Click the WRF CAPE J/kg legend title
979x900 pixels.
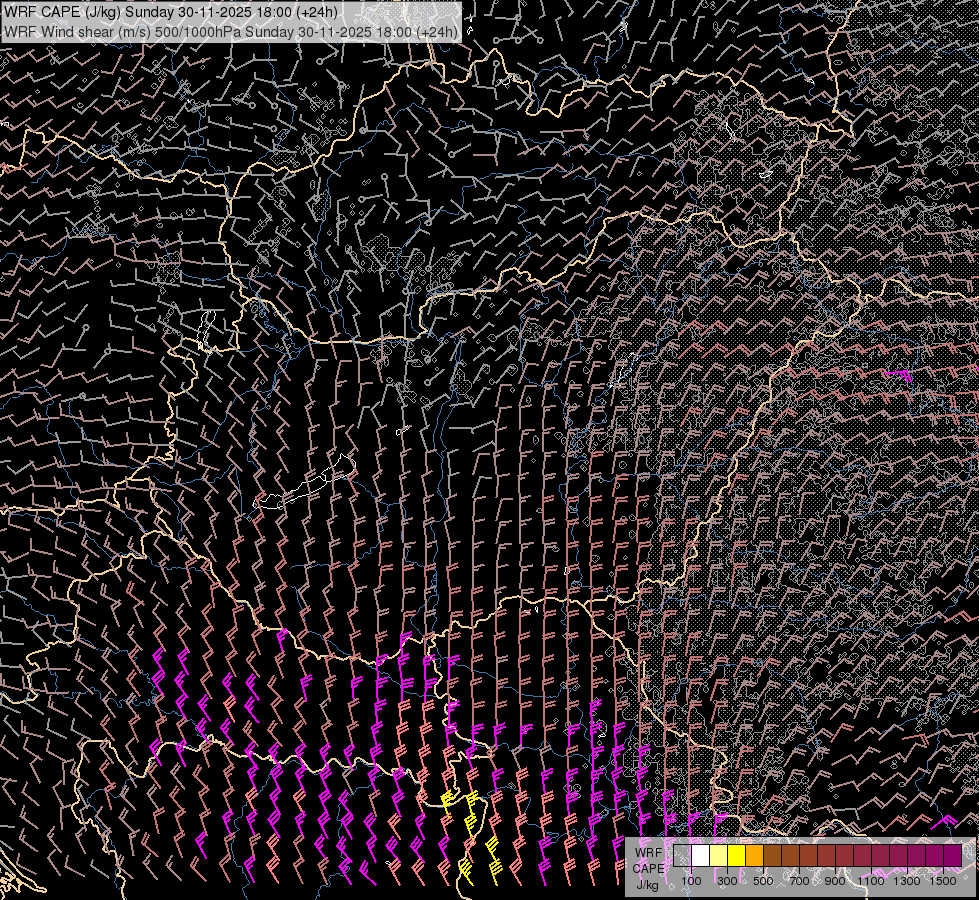pyautogui.click(x=648, y=867)
